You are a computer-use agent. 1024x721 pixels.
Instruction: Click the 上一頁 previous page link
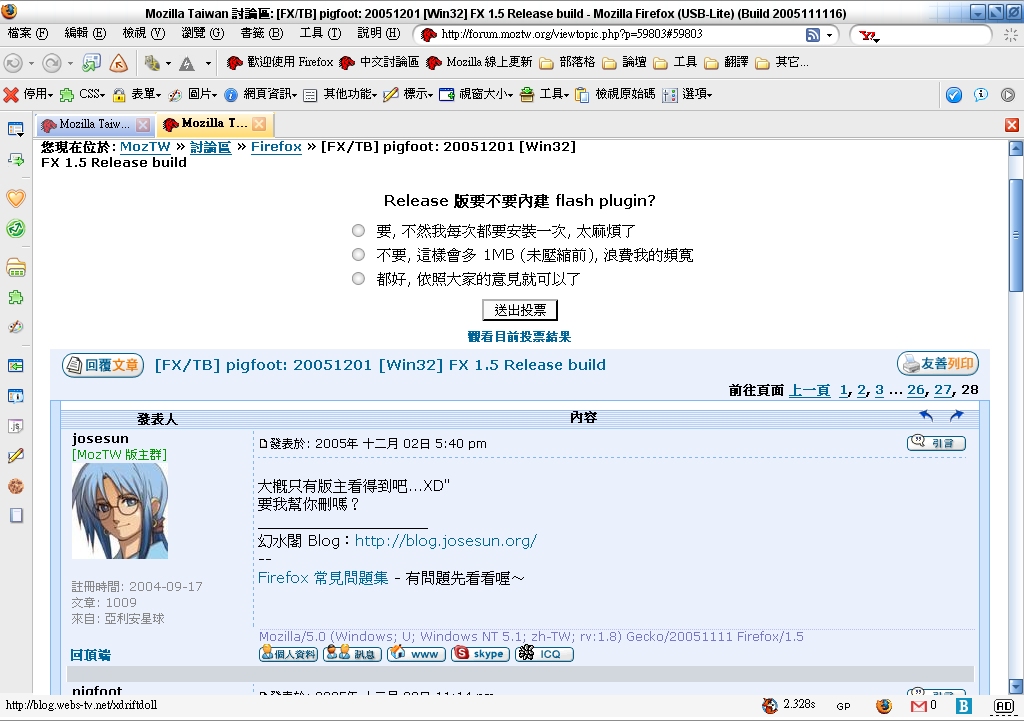pos(810,391)
